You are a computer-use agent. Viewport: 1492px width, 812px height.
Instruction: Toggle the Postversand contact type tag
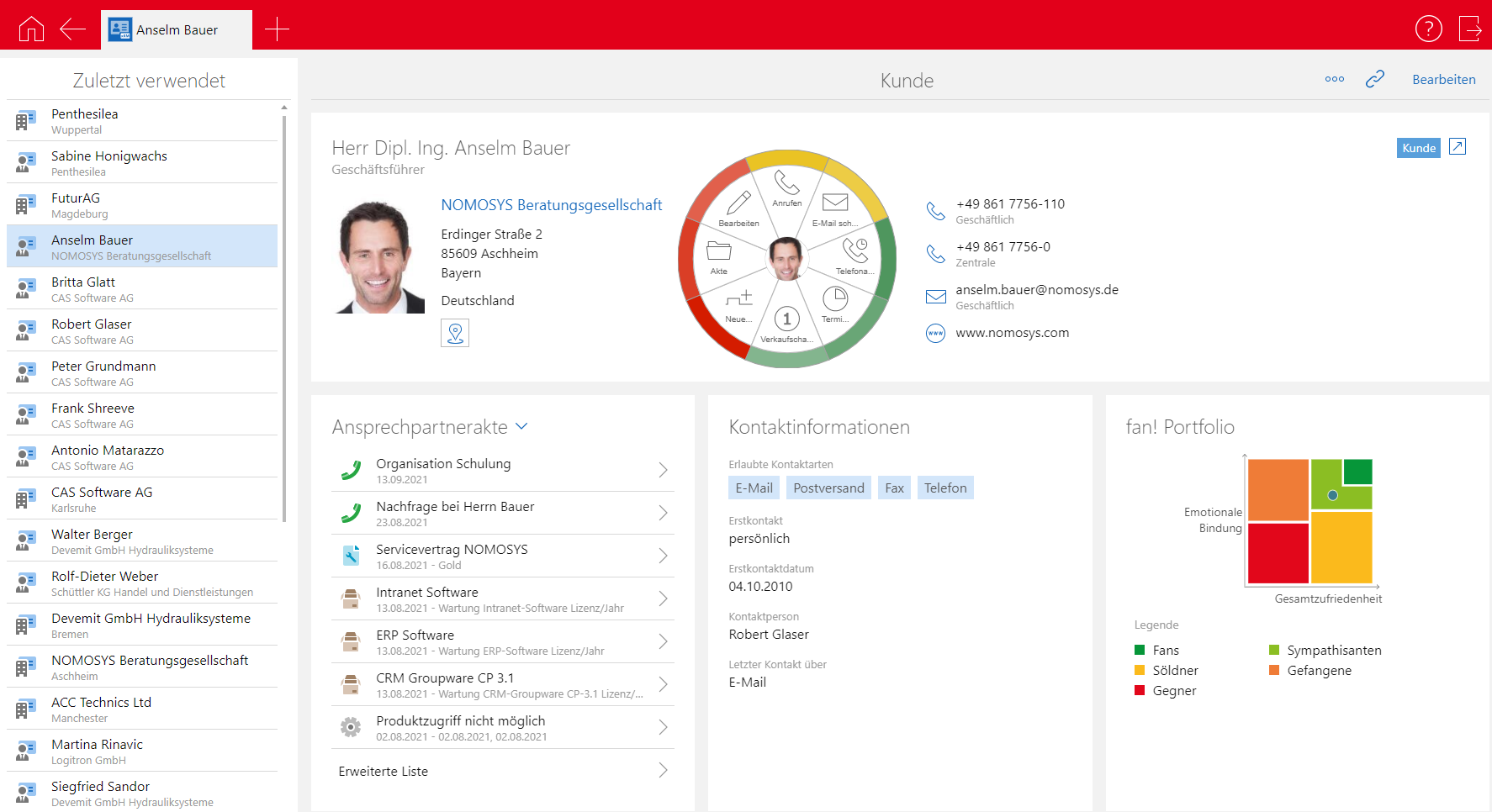(828, 488)
